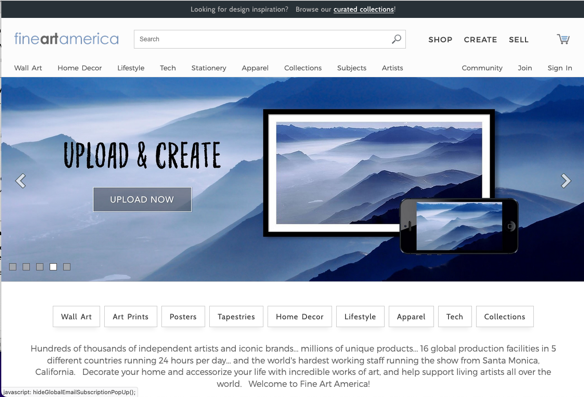584x397 pixels.
Task: Open the Apparel nav menu
Action: [x=255, y=68]
